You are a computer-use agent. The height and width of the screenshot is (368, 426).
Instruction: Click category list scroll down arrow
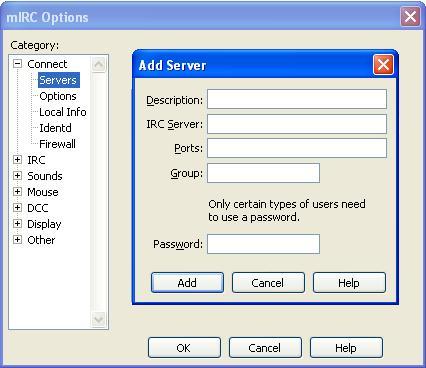coord(99,320)
